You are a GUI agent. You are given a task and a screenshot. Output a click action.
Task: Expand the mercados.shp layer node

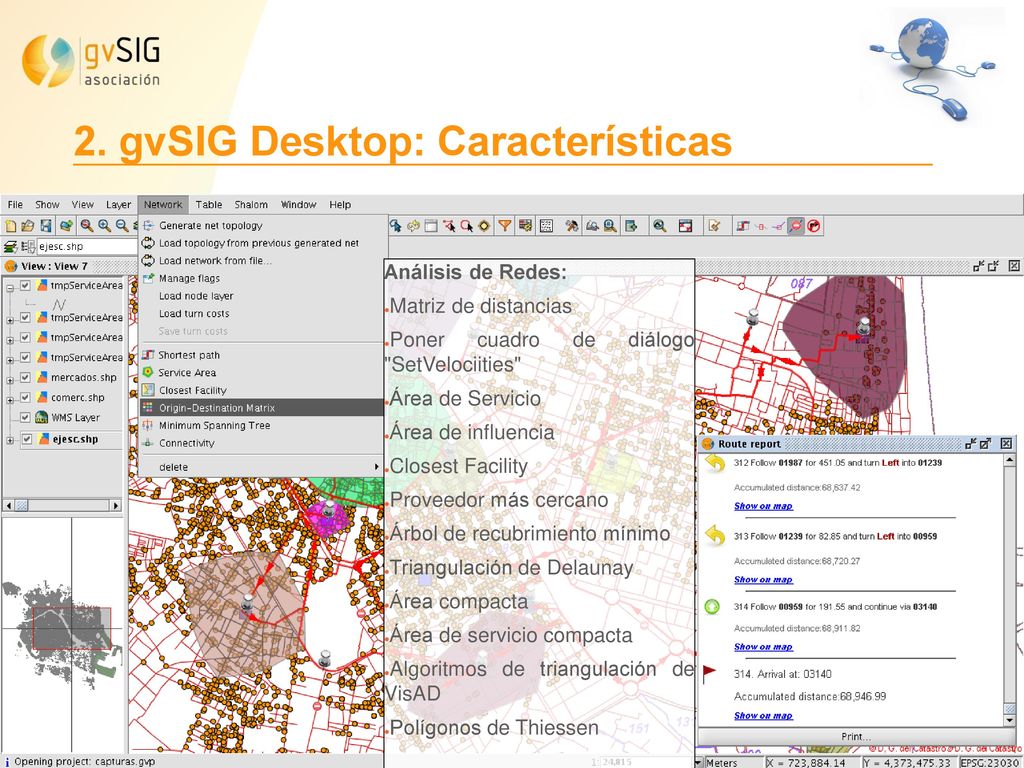coord(10,379)
